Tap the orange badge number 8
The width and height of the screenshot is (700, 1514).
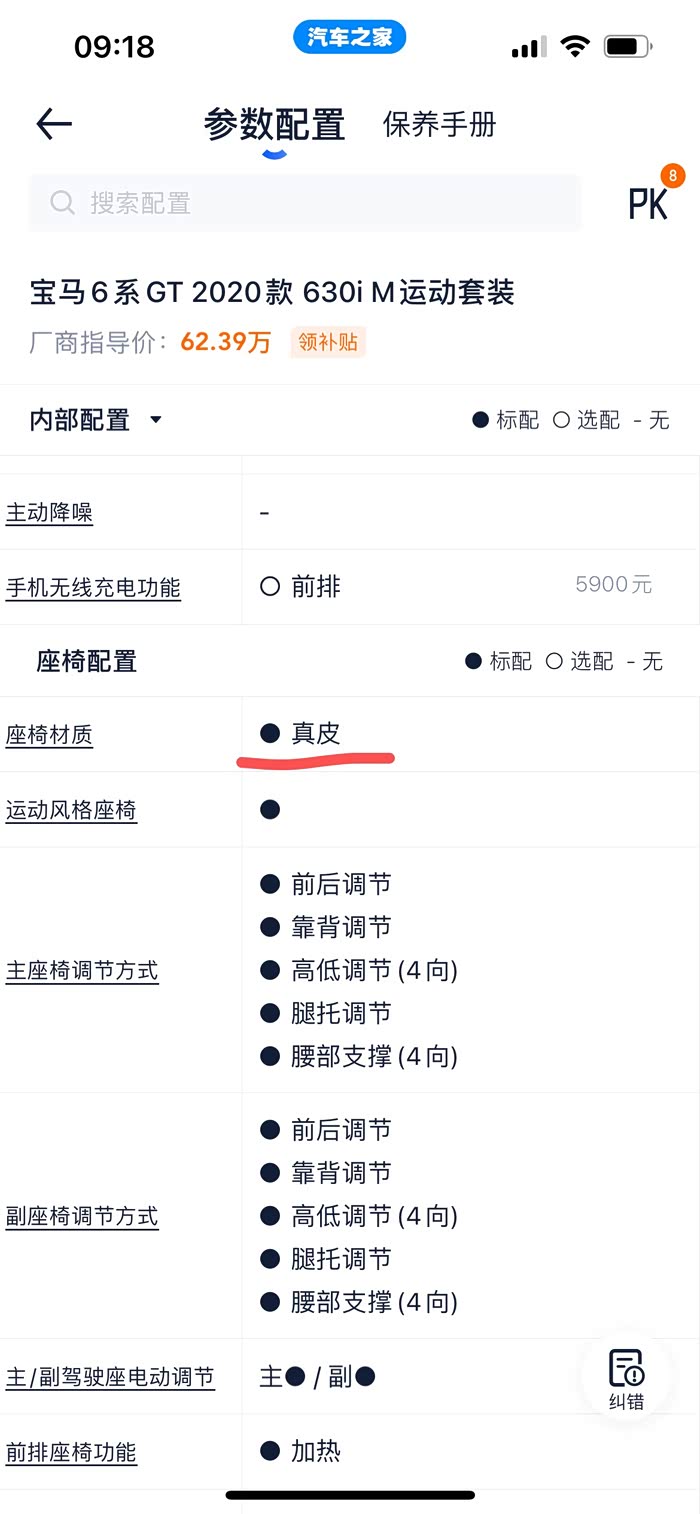click(672, 177)
